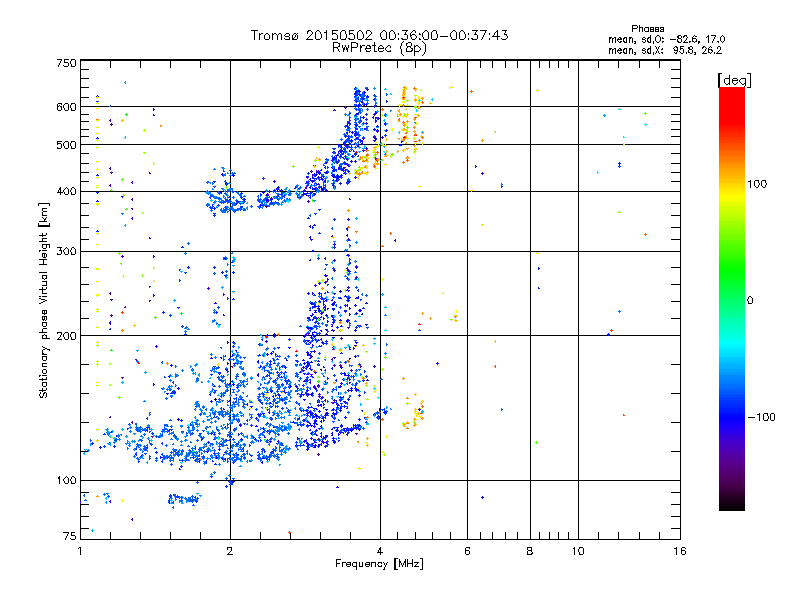This screenshot has height=600, width=800.
Task: Click the y-axis tick label '600'
Action: (x=66, y=107)
